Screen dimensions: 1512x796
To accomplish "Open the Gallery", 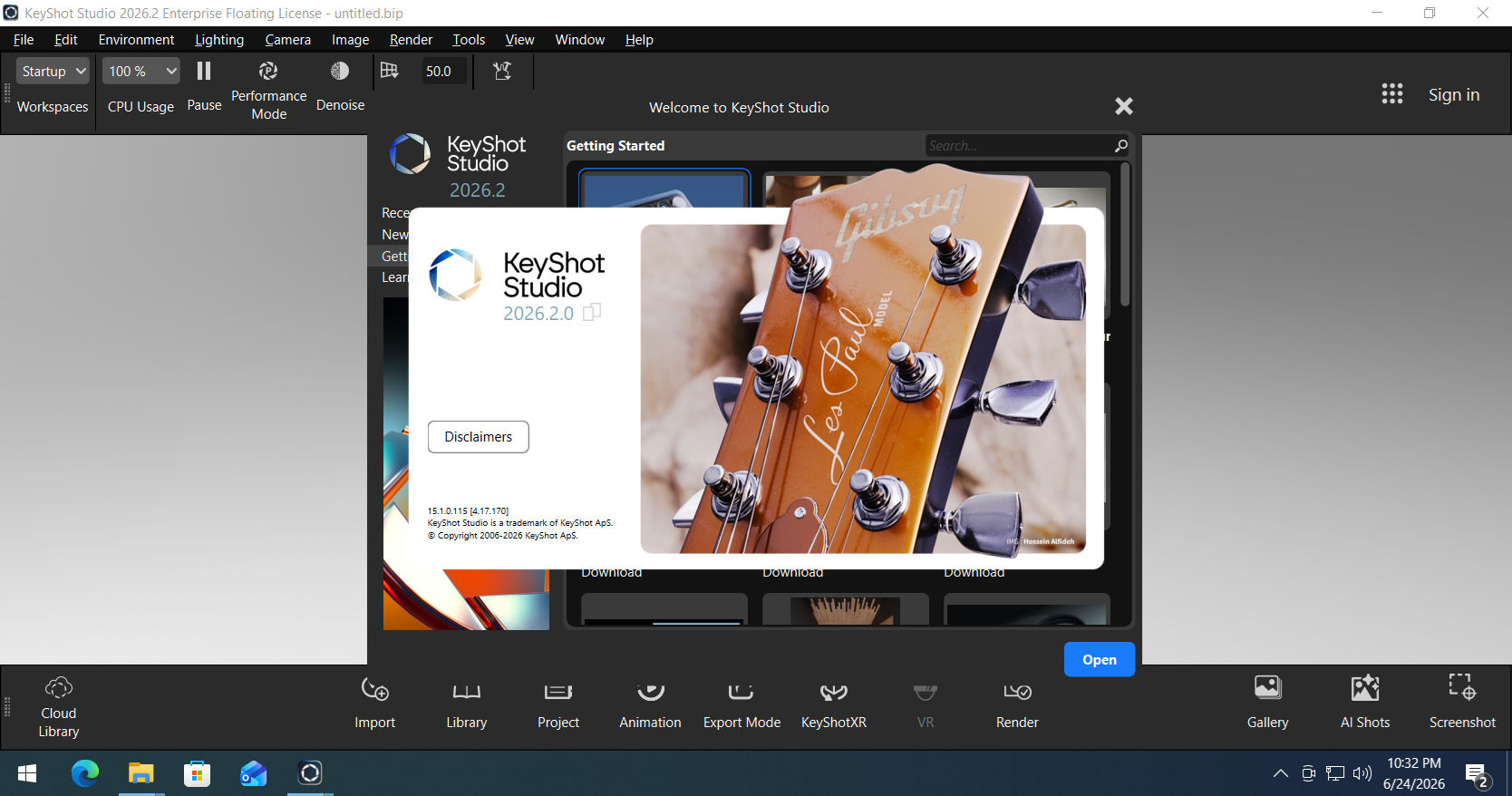I will pos(1267,702).
